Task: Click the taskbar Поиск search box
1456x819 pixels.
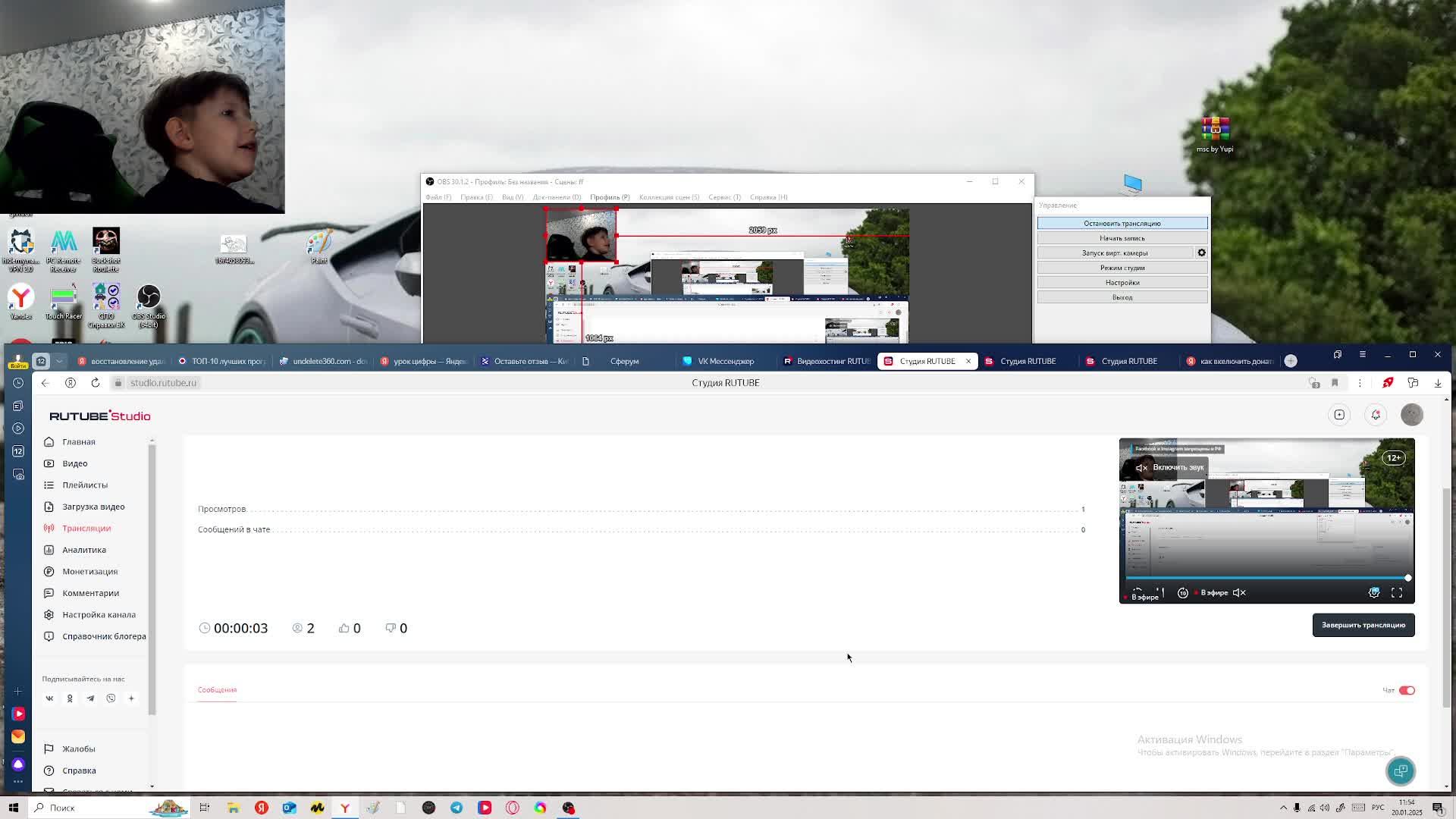Action: pos(109,808)
